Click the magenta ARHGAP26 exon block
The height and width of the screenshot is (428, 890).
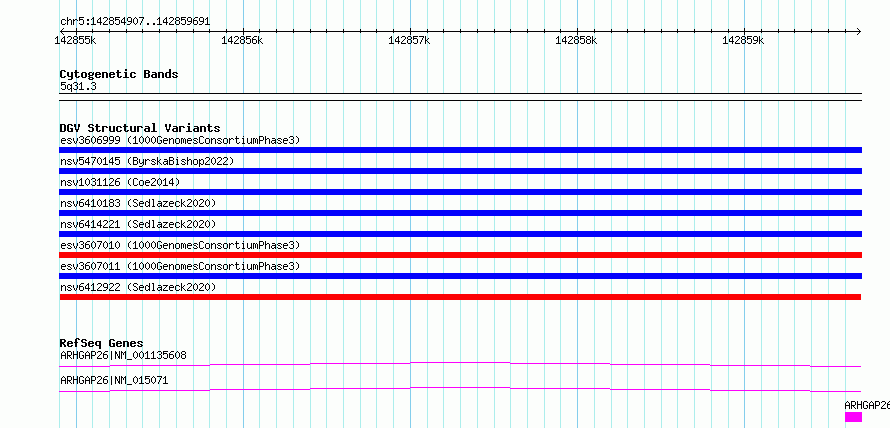853,417
